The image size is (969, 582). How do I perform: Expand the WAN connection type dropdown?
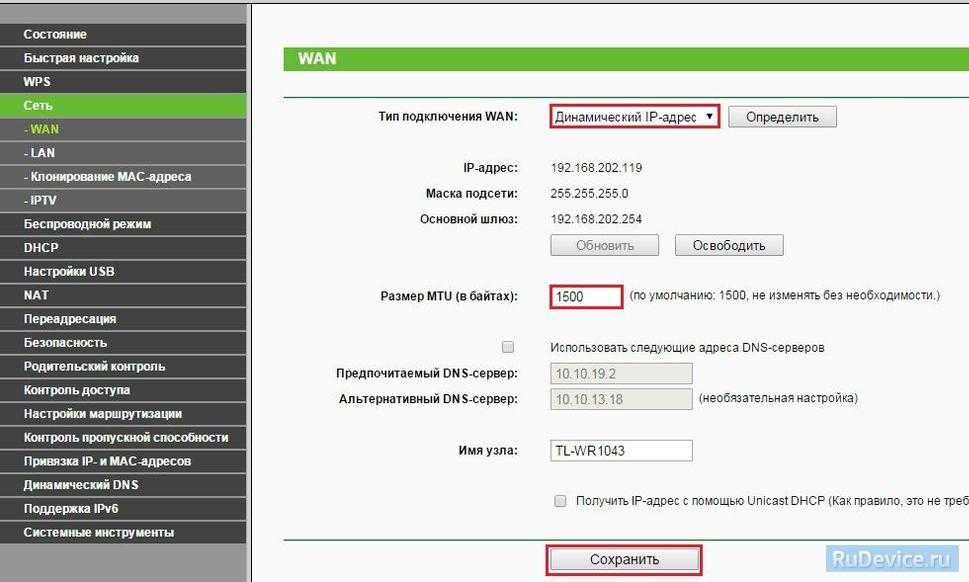(635, 117)
